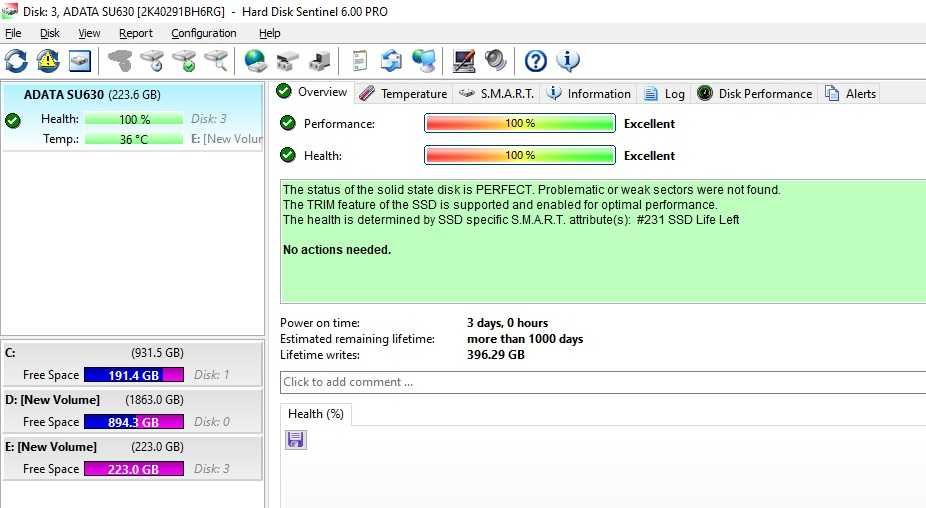This screenshot has width=926, height=508.
Task: Click the 'Disk: 0' label in D: row
Action: [211, 422]
